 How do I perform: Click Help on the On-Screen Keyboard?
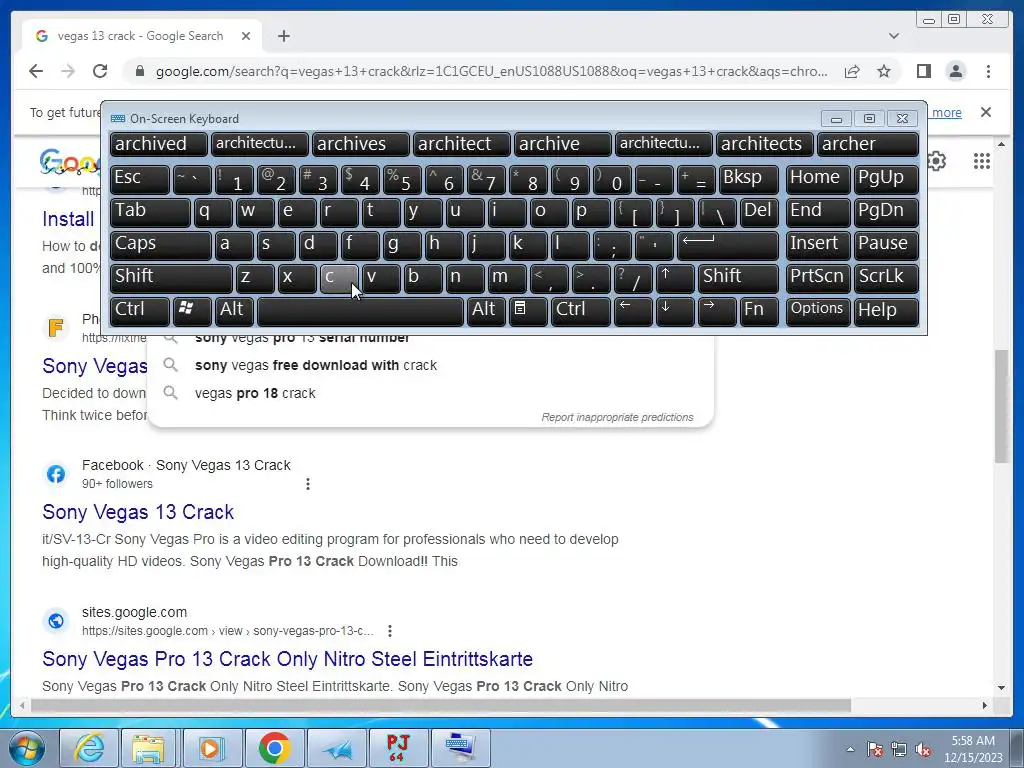(886, 310)
